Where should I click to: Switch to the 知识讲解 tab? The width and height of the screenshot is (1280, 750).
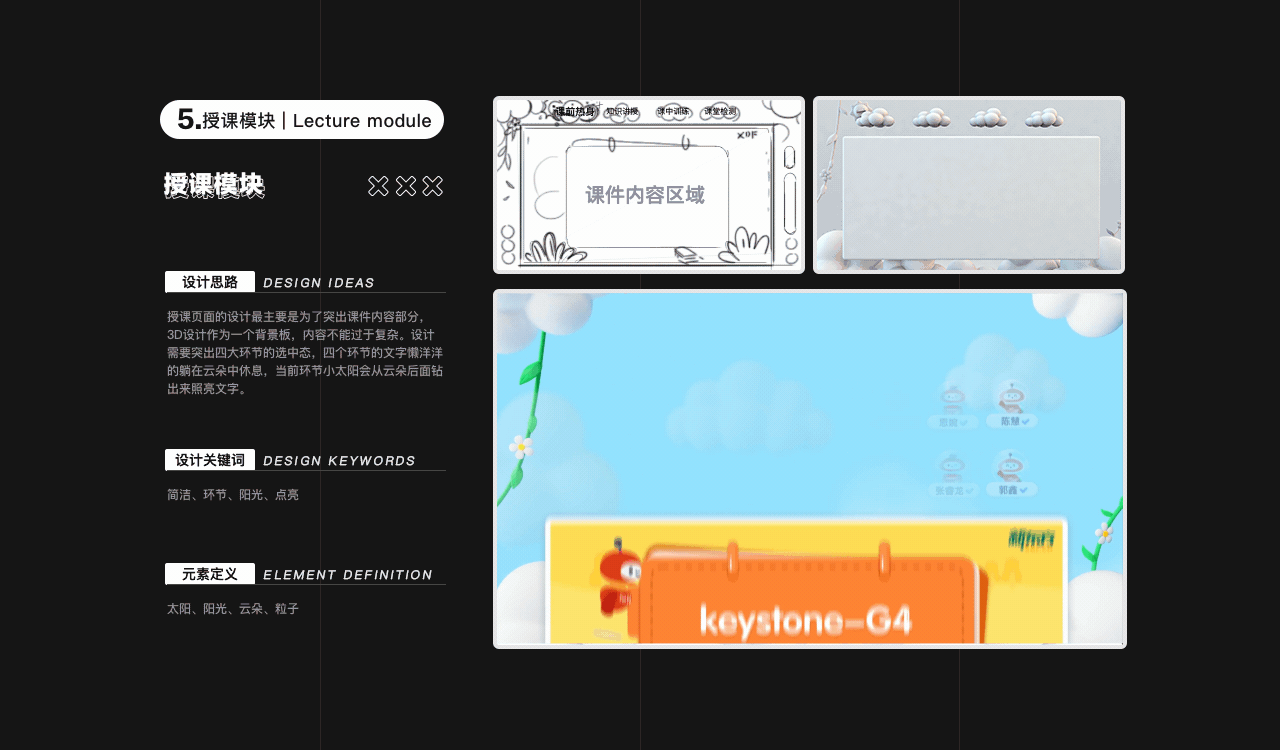click(x=622, y=111)
